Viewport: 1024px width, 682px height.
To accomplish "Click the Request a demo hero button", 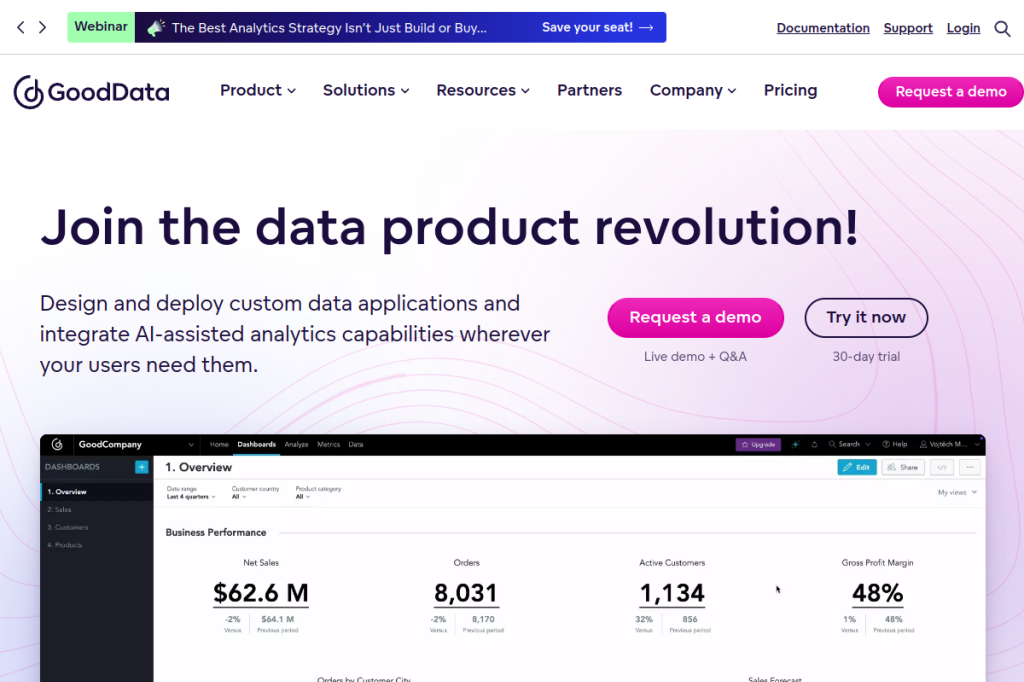I will point(696,317).
